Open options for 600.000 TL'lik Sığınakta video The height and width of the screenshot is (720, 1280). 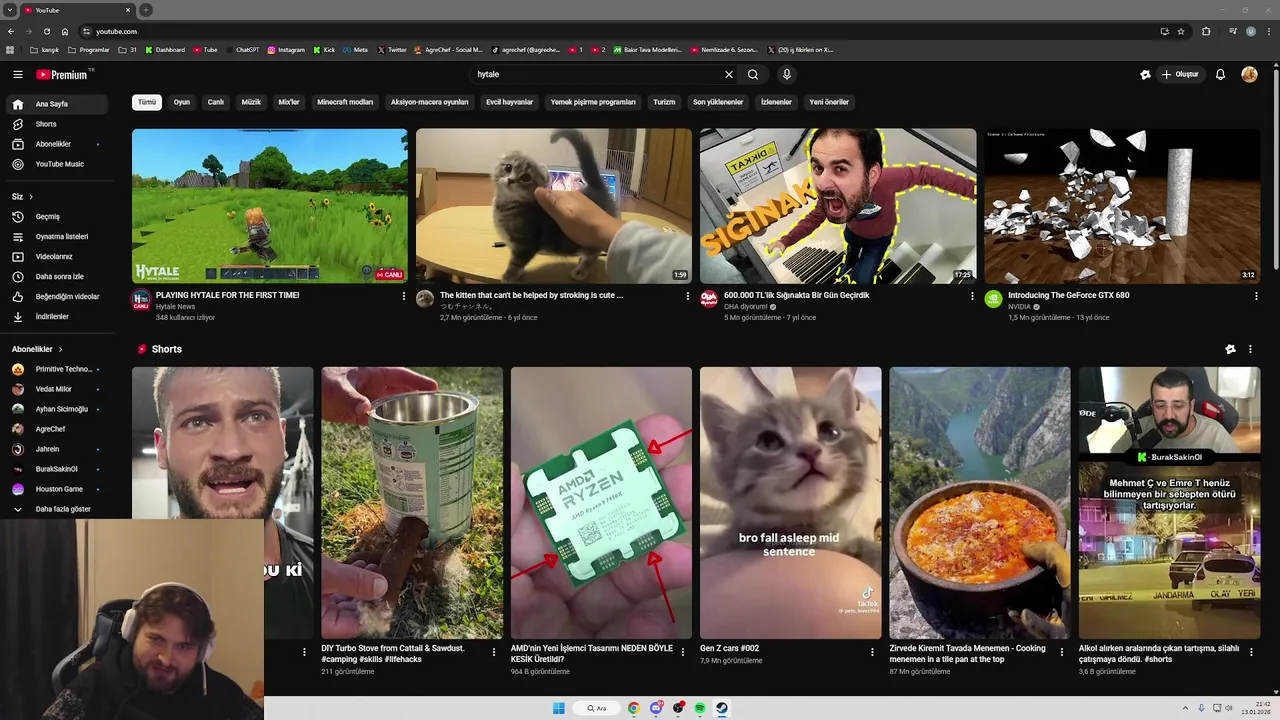[x=972, y=296]
